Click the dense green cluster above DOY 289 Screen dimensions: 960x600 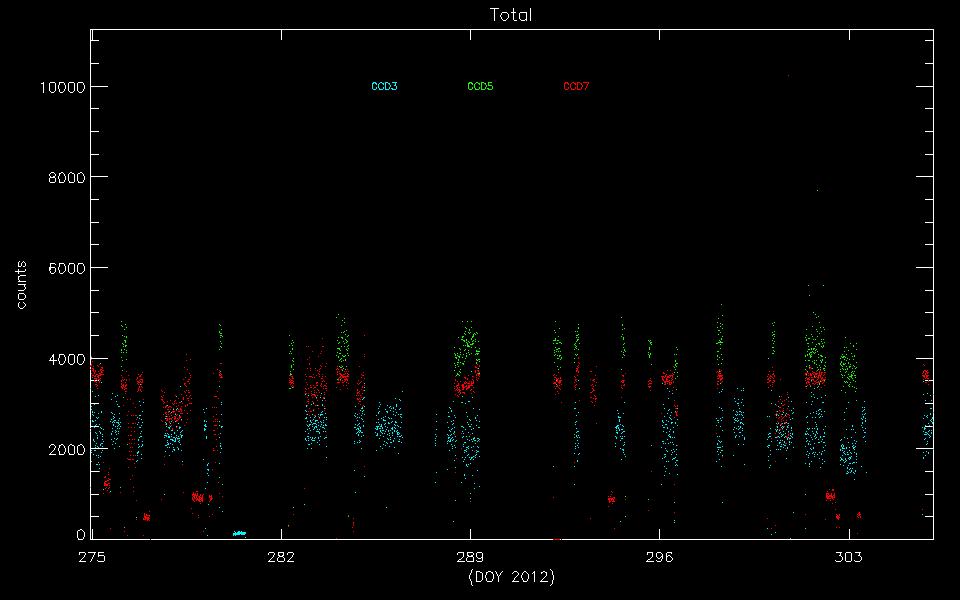click(x=467, y=345)
